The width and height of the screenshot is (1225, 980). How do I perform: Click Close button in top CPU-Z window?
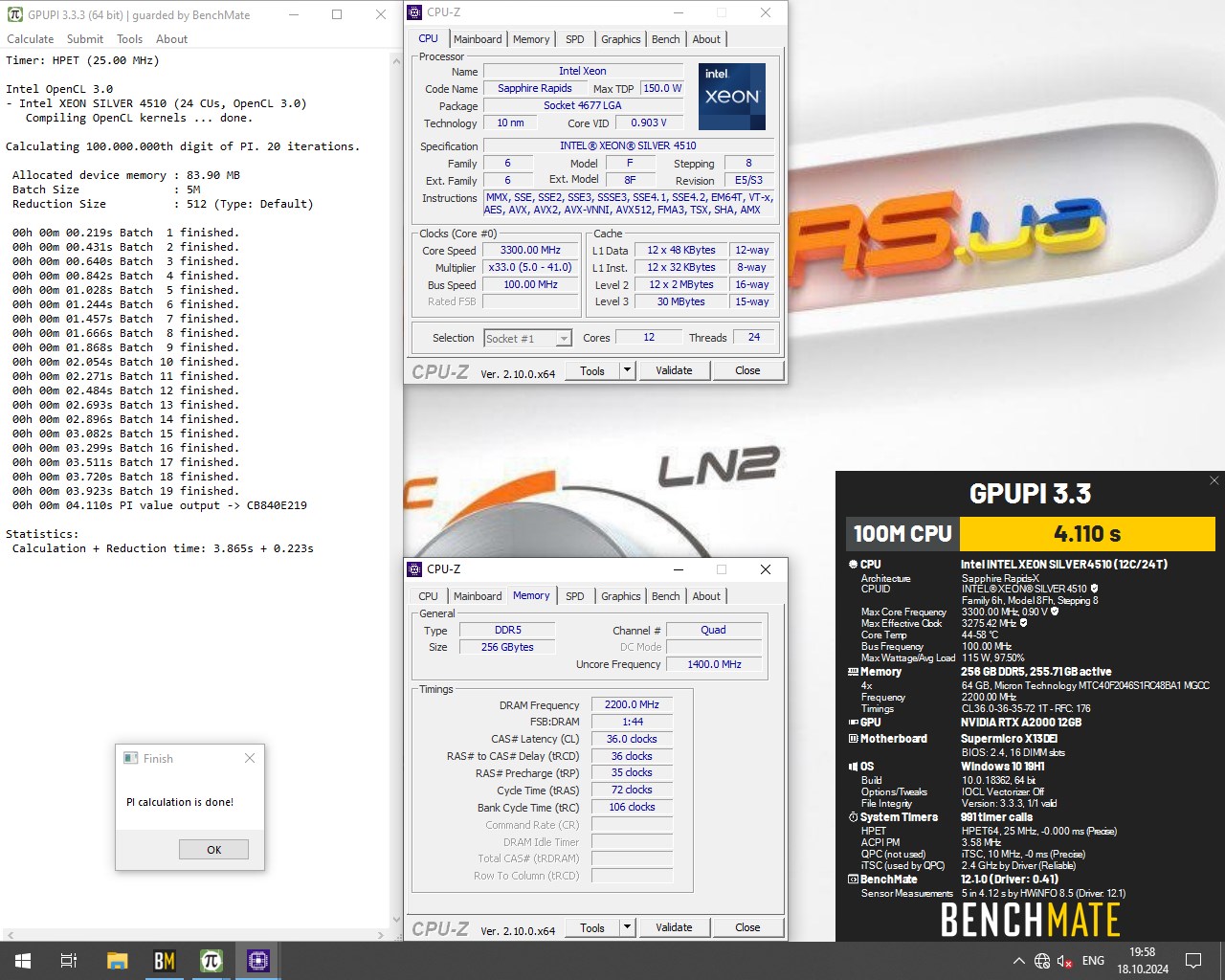(747, 370)
